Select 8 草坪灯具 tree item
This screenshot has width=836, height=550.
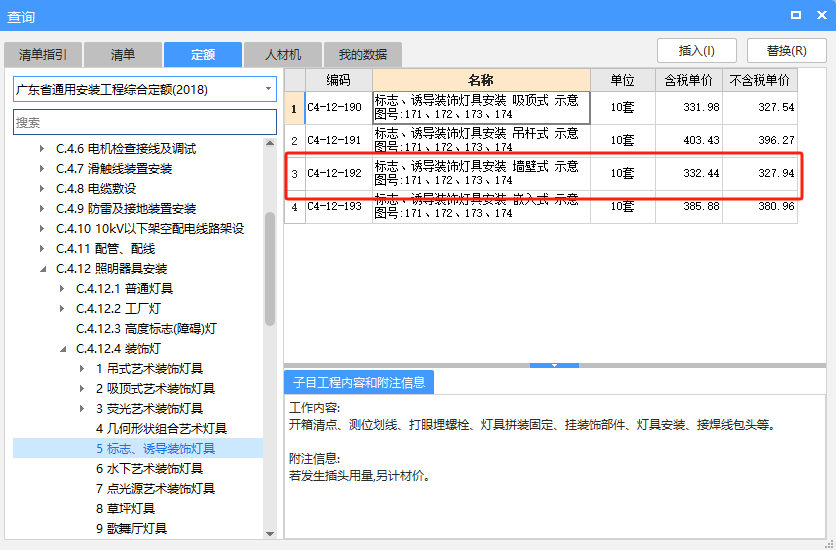coord(125,508)
